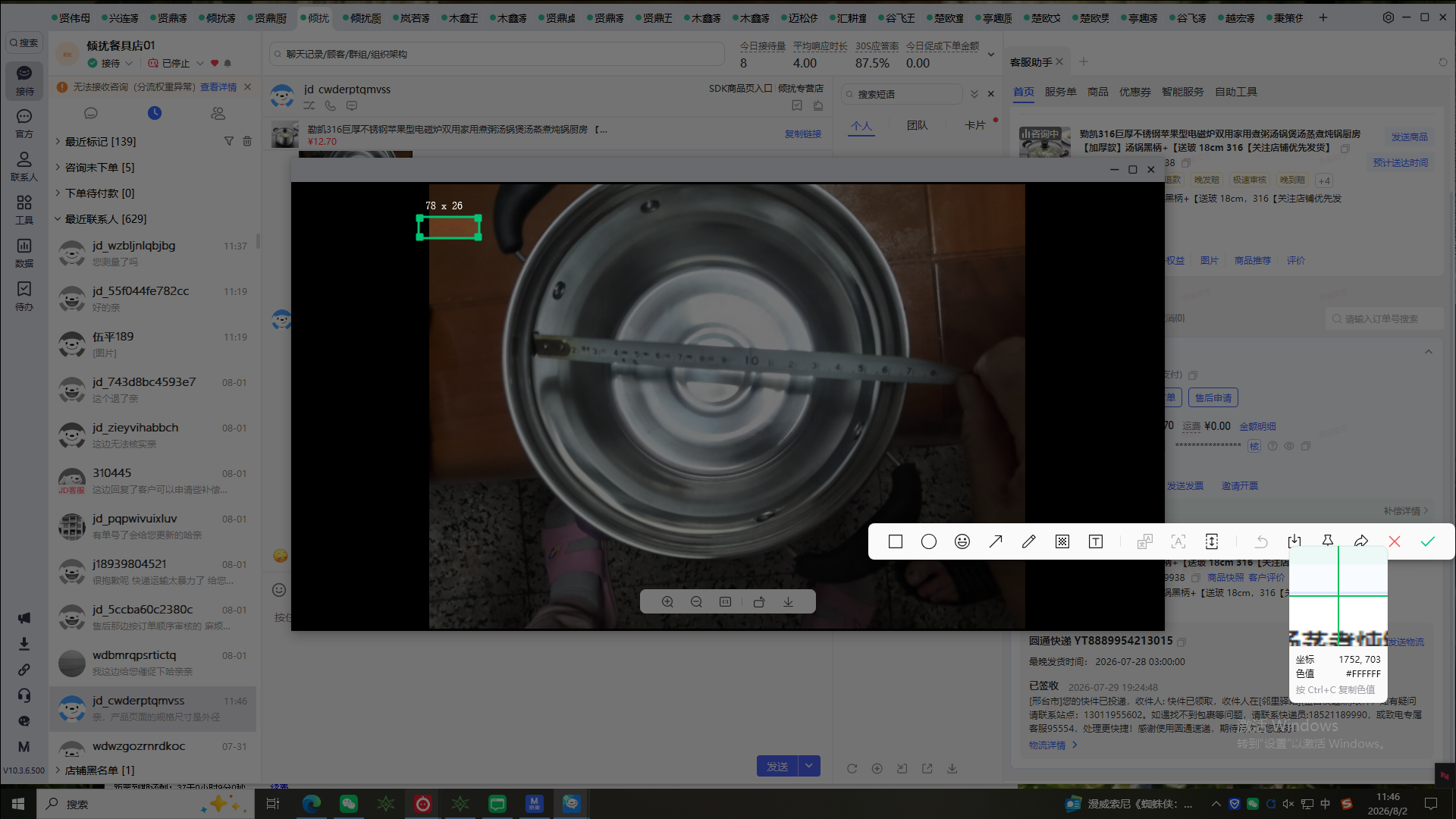The height and width of the screenshot is (819, 1456).
Task: Click the 搜索短语 search field
Action: click(x=902, y=94)
